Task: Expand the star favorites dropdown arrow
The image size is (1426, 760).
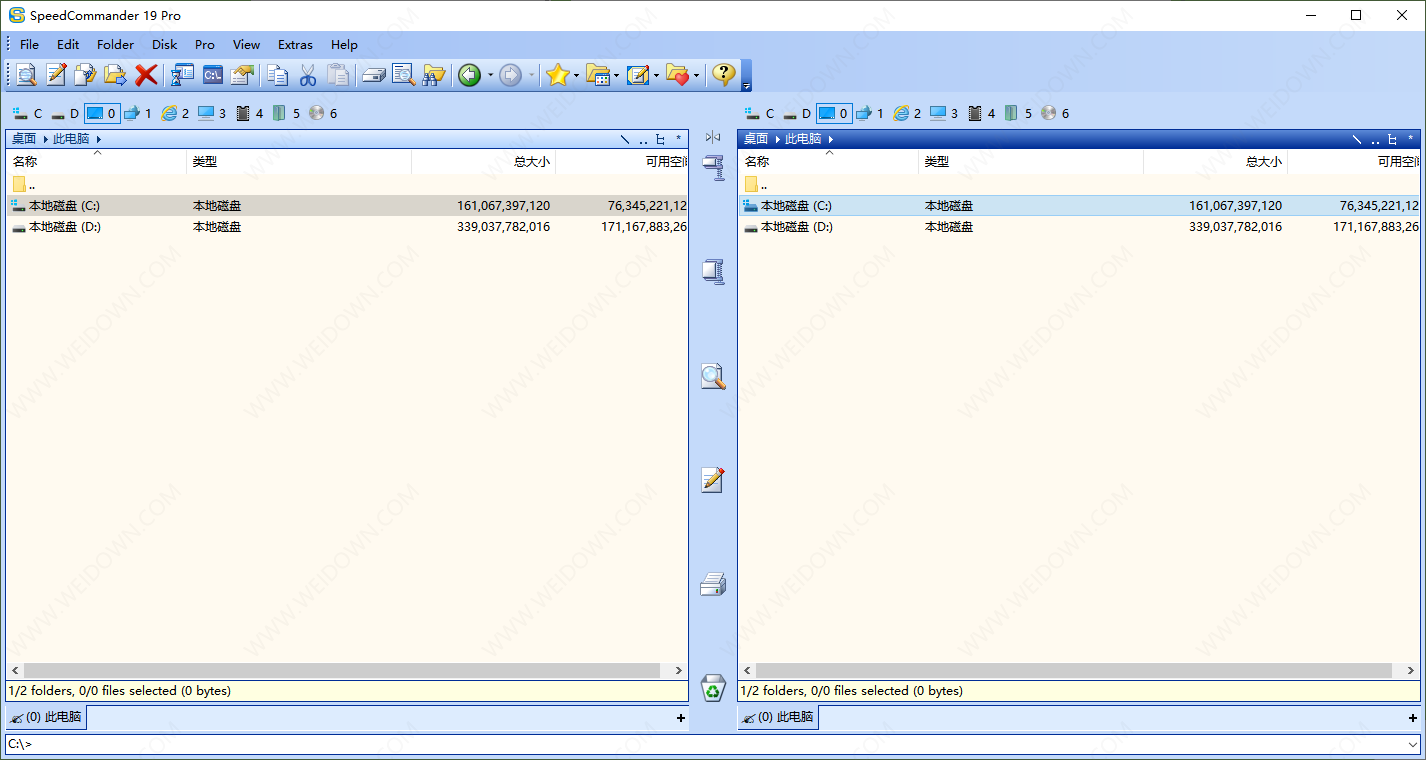Action: pos(576,75)
